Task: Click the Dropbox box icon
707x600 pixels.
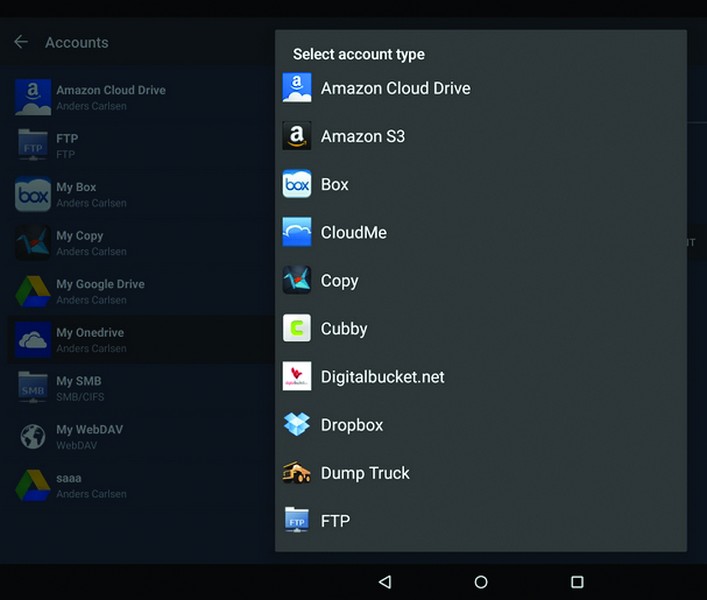Action: (x=297, y=424)
